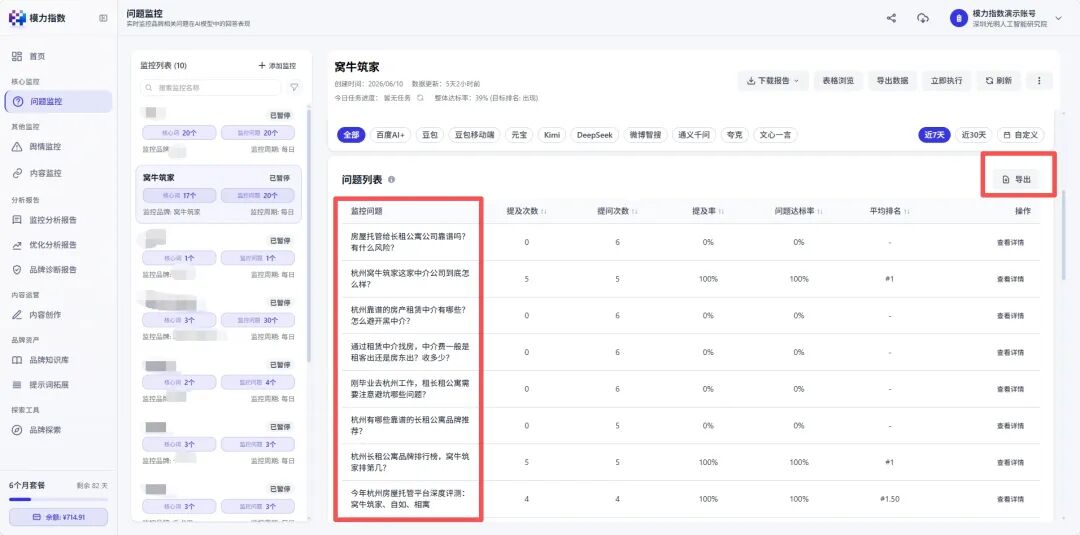
Task: Click 核心词 17个 pill in 窝牛筑家 card
Action: coord(180,196)
